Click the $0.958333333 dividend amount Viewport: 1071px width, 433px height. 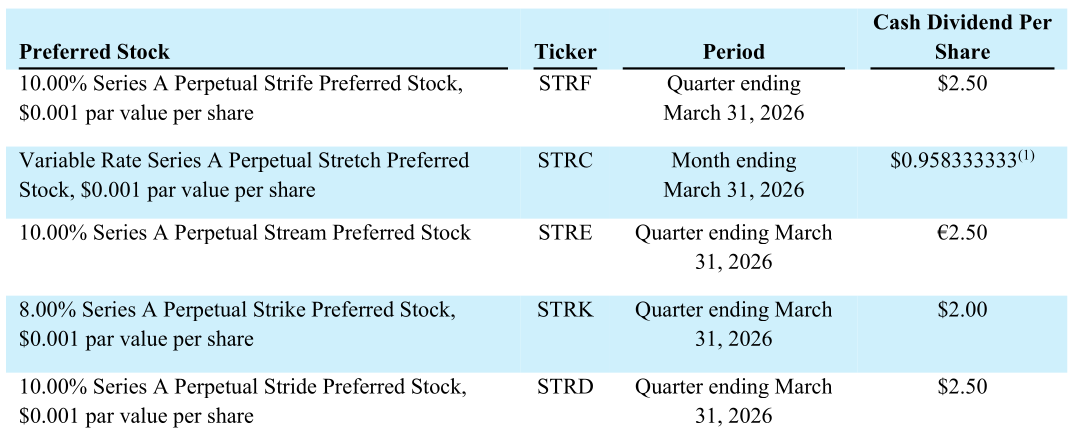pos(954,162)
